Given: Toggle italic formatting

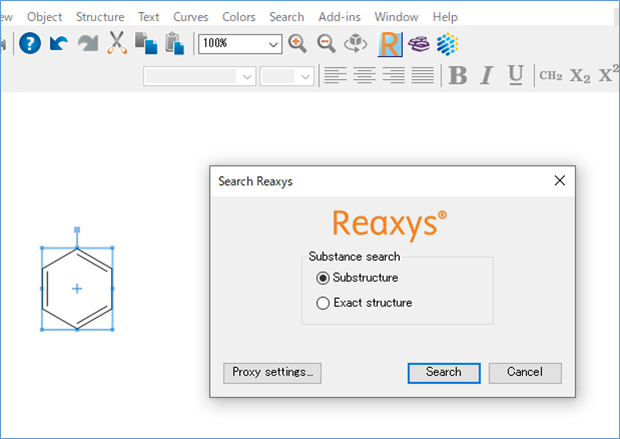Looking at the screenshot, I should [x=487, y=75].
